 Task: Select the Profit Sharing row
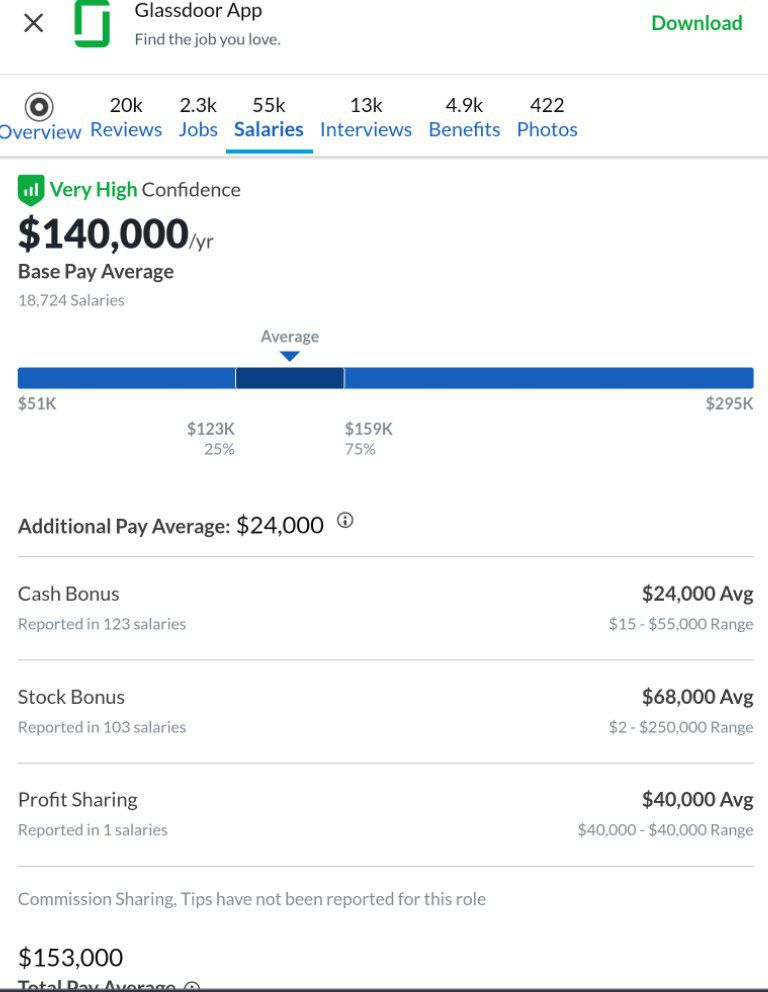click(x=385, y=814)
